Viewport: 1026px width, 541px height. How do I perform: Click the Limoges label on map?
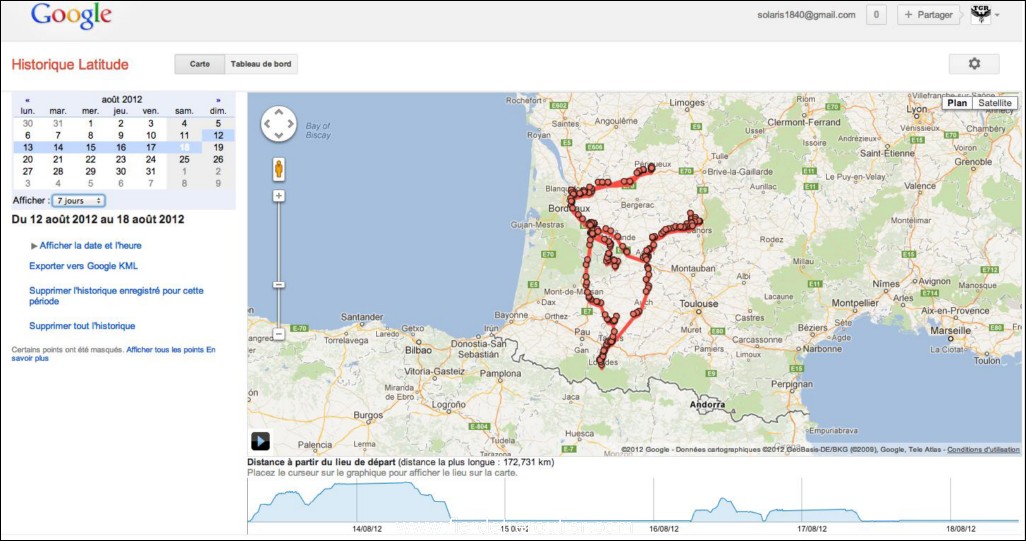click(687, 103)
